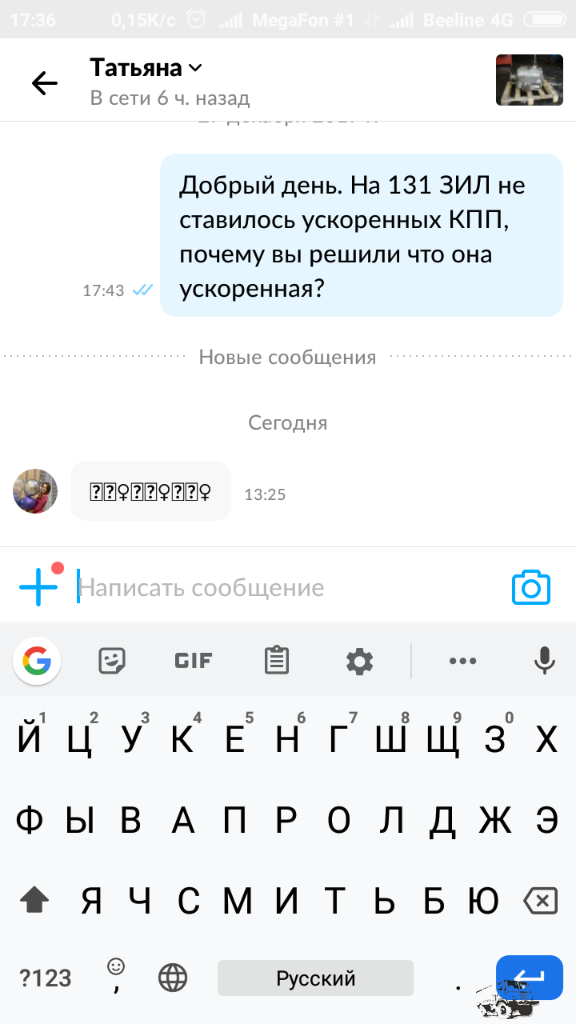The width and height of the screenshot is (576, 1024).
Task: Switch keyboard language with globe icon
Action: click(x=172, y=978)
